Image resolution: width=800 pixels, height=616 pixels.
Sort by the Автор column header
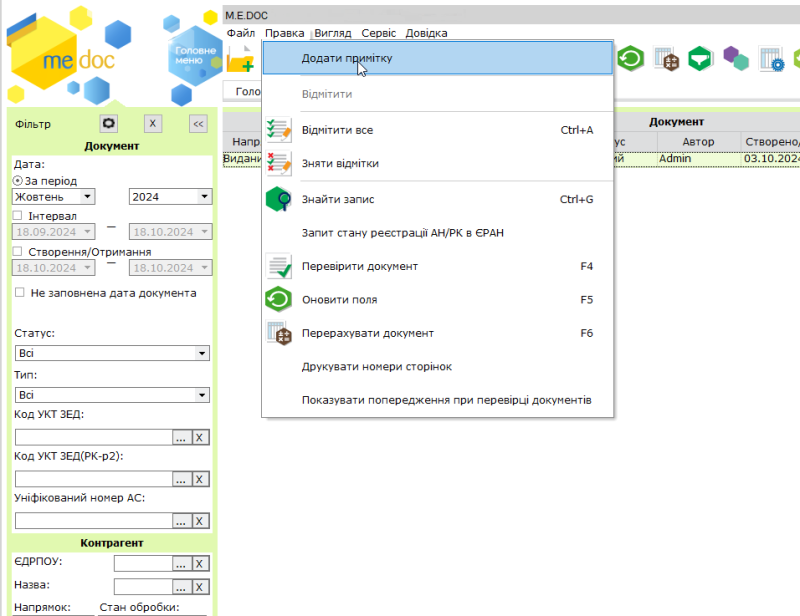click(698, 141)
